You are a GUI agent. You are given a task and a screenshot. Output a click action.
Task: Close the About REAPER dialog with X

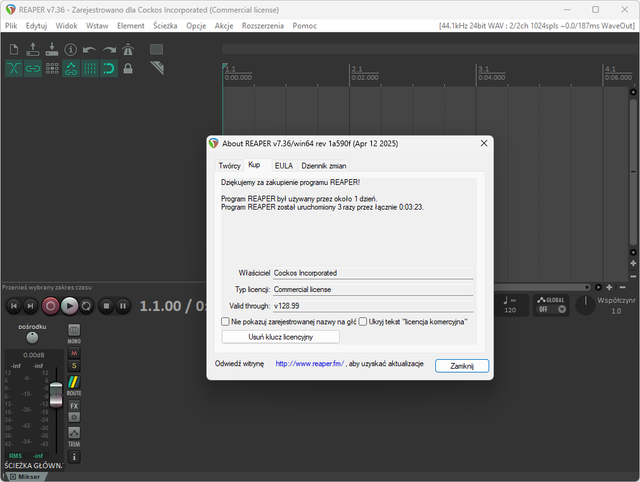point(484,143)
